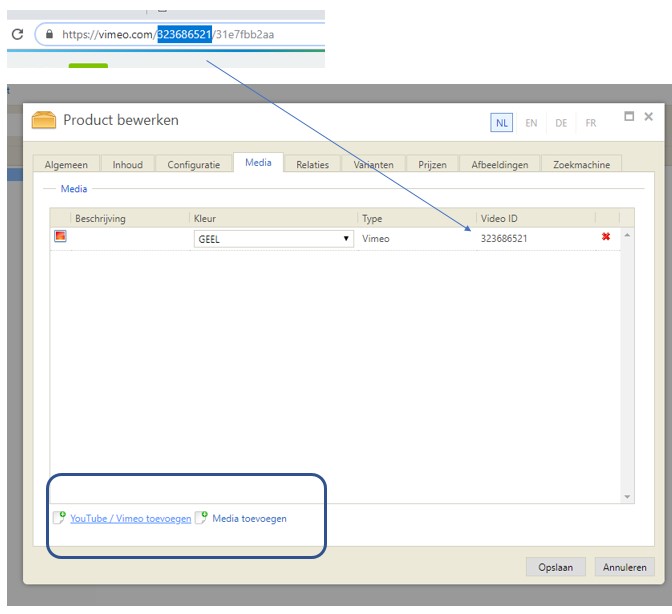Screen dimensions: 672x614
Task: Open the GEEL color dropdown
Action: [x=273, y=239]
